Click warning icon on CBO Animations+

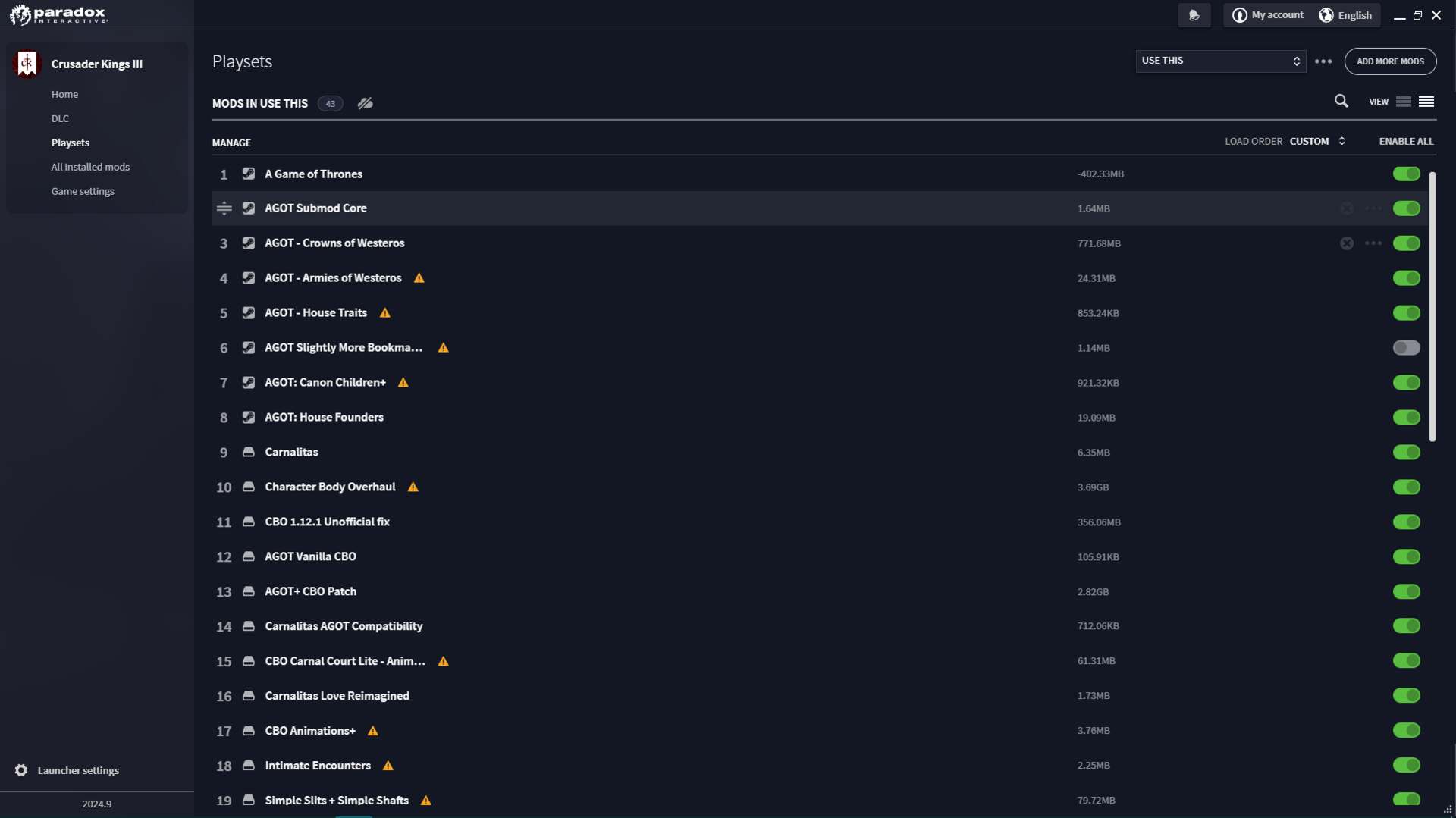373,731
